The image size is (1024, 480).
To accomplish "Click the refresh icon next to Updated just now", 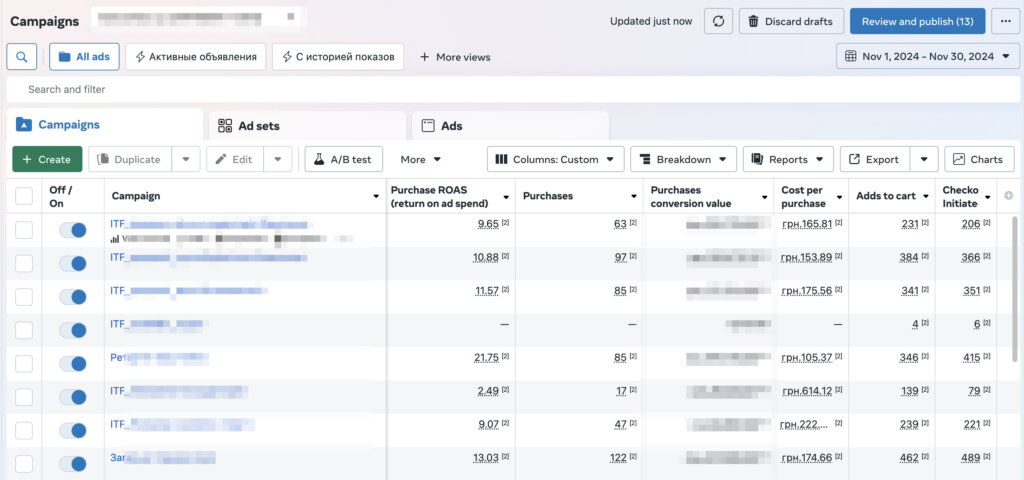I will click(718, 21).
